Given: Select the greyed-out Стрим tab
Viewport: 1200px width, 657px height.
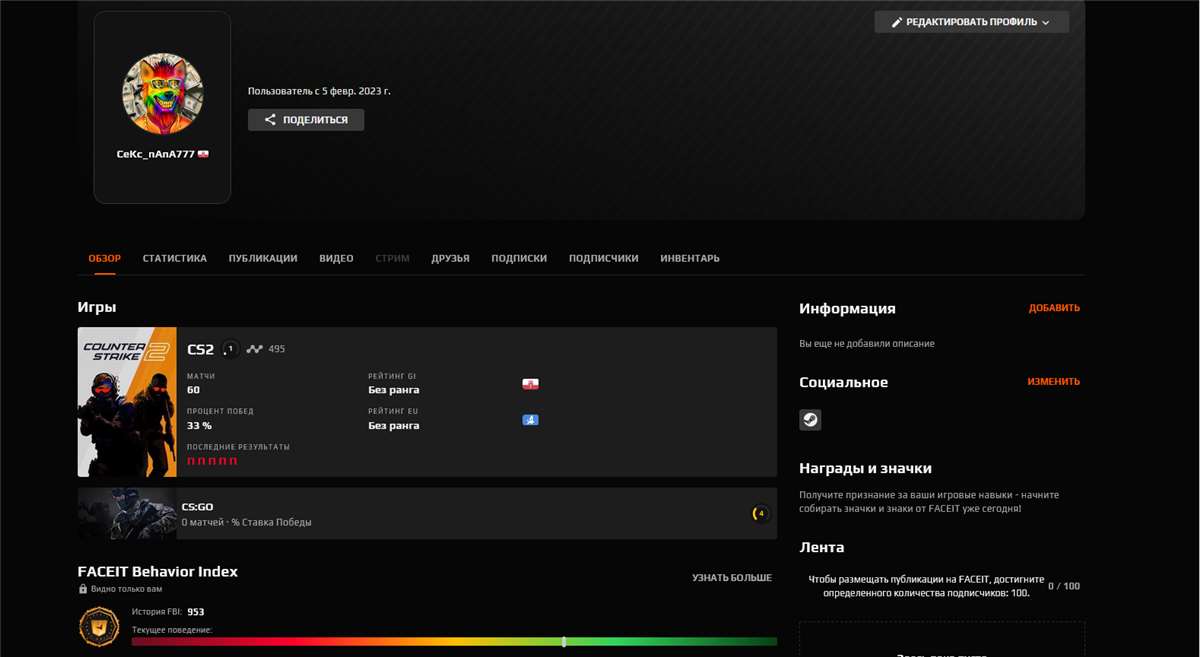Looking at the screenshot, I should coord(393,258).
